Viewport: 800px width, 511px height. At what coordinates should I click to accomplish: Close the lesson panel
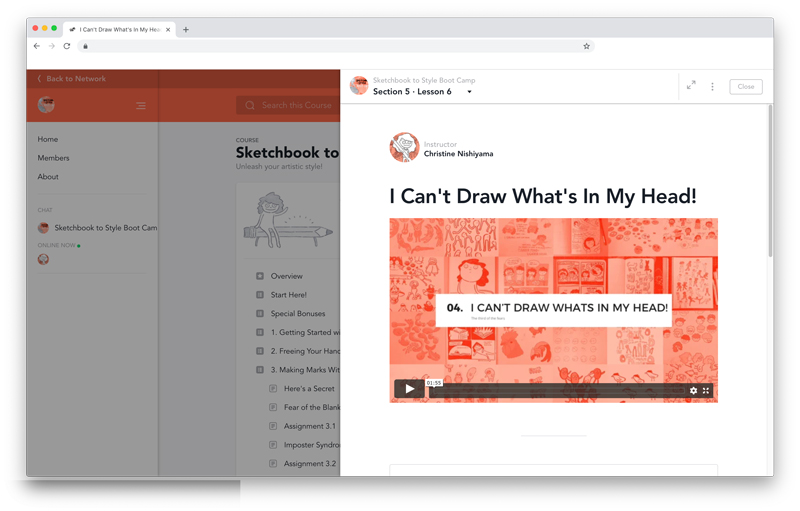coord(745,87)
